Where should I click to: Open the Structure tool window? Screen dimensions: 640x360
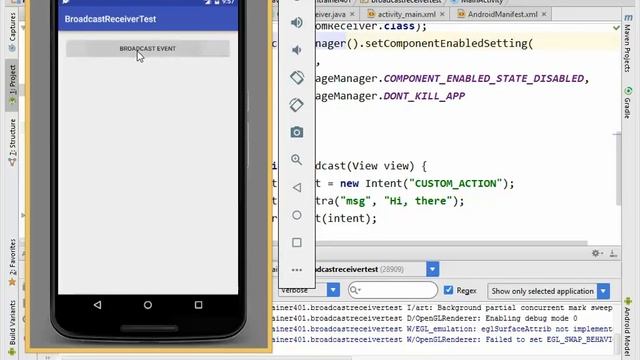(x=12, y=142)
